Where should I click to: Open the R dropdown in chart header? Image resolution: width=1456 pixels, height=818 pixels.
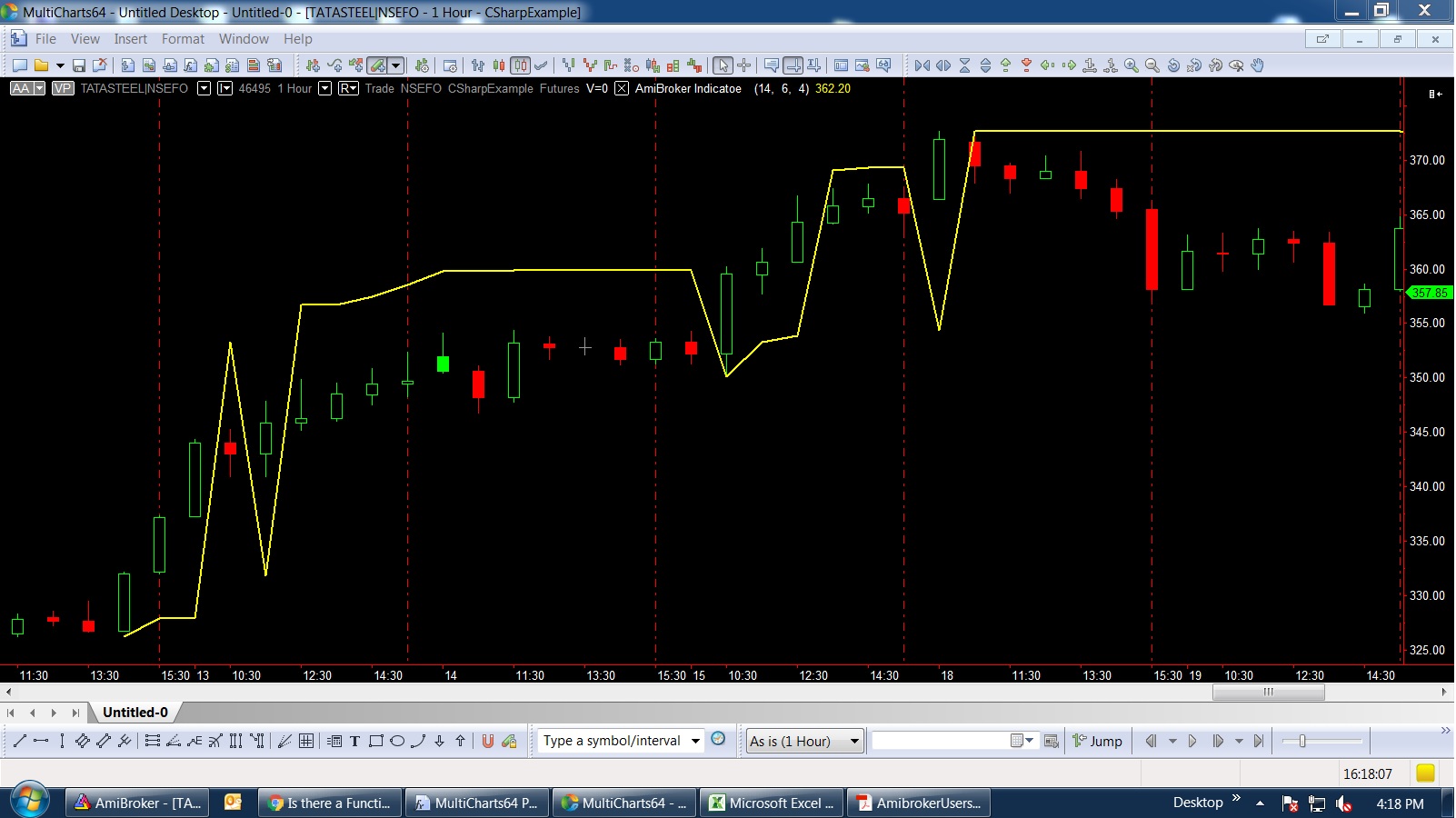[x=348, y=88]
